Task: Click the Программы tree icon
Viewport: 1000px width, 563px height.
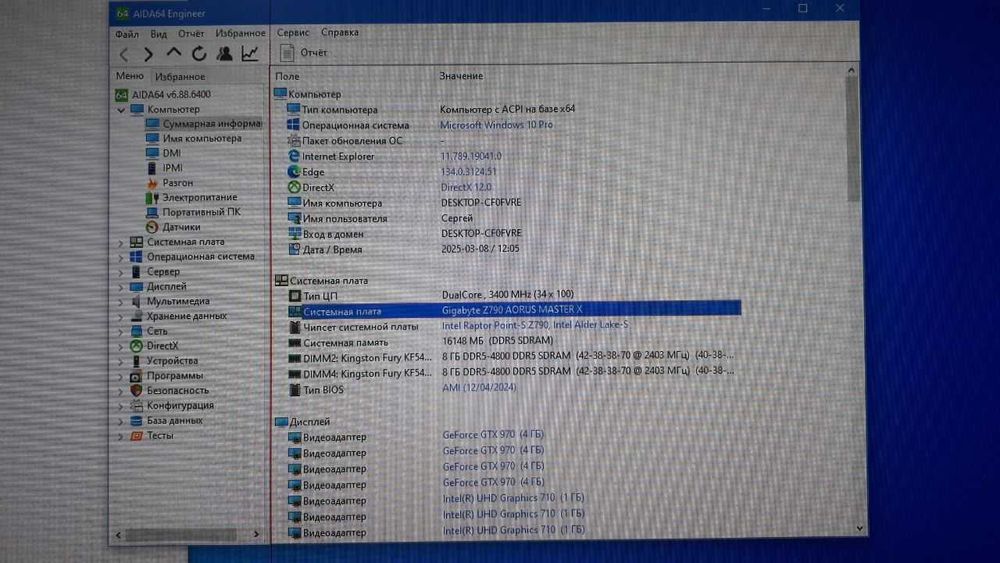Action: coord(136,376)
